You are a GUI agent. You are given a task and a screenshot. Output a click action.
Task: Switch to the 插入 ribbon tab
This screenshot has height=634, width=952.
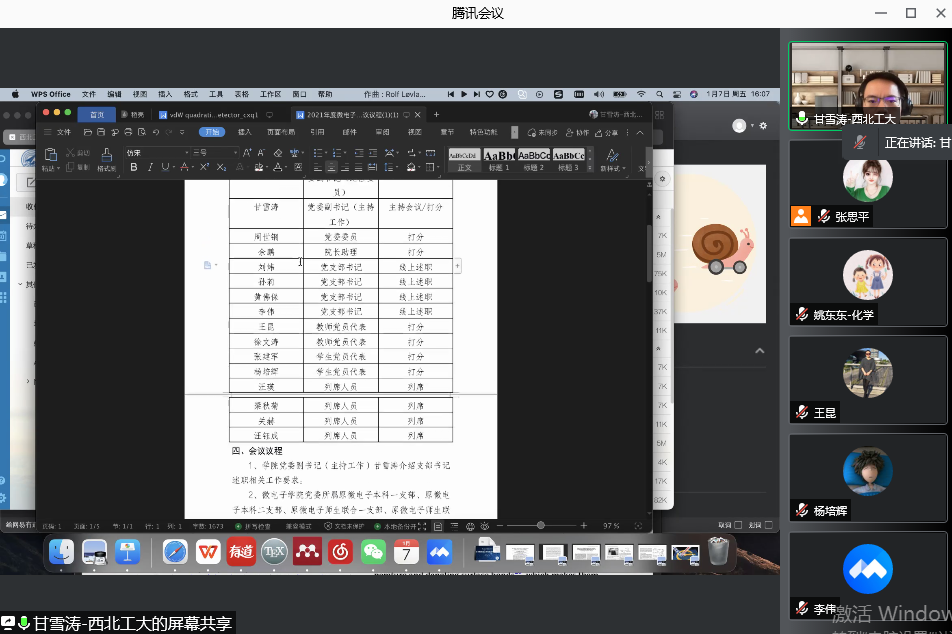[x=244, y=131]
